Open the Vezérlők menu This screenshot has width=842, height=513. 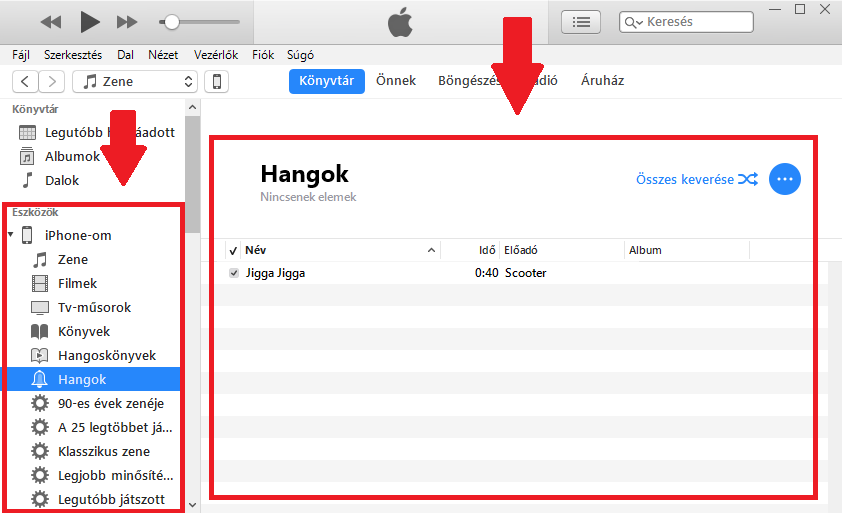point(216,55)
